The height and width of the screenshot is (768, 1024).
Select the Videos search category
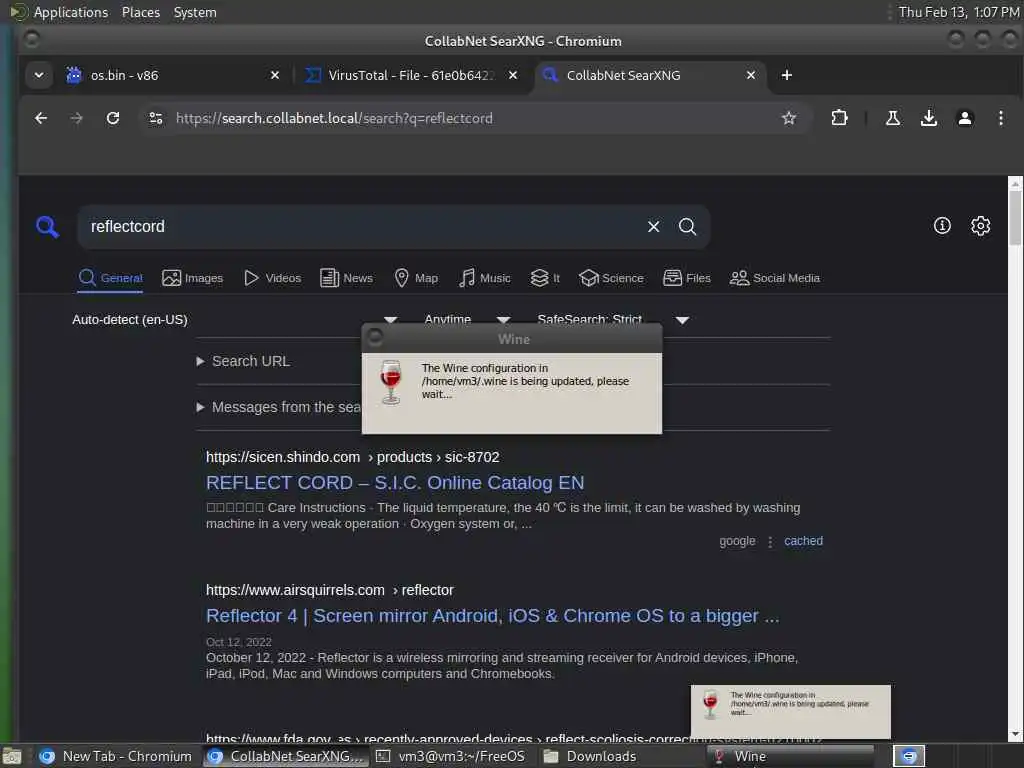click(272, 278)
